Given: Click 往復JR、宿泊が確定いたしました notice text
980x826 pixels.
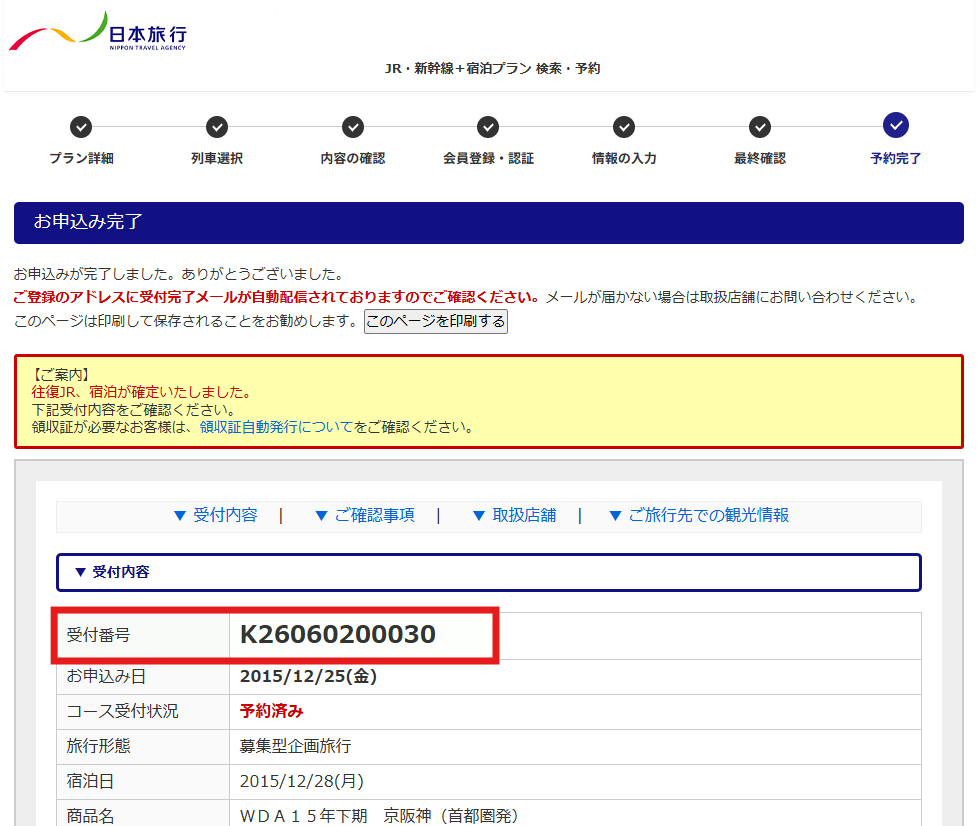Looking at the screenshot, I should click(142, 392).
